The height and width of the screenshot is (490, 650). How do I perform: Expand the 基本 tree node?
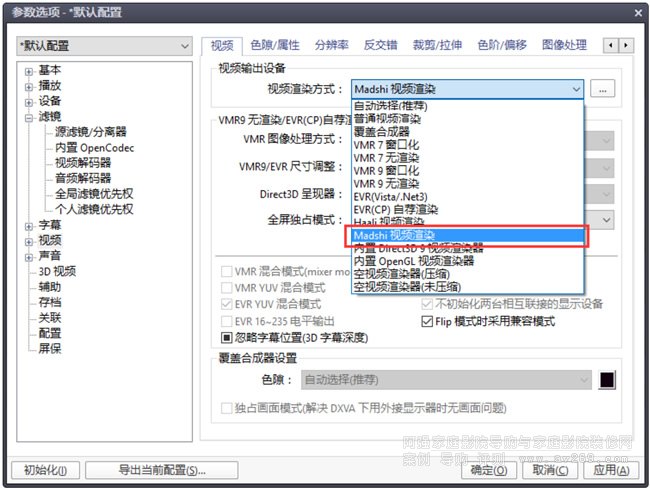[29, 71]
